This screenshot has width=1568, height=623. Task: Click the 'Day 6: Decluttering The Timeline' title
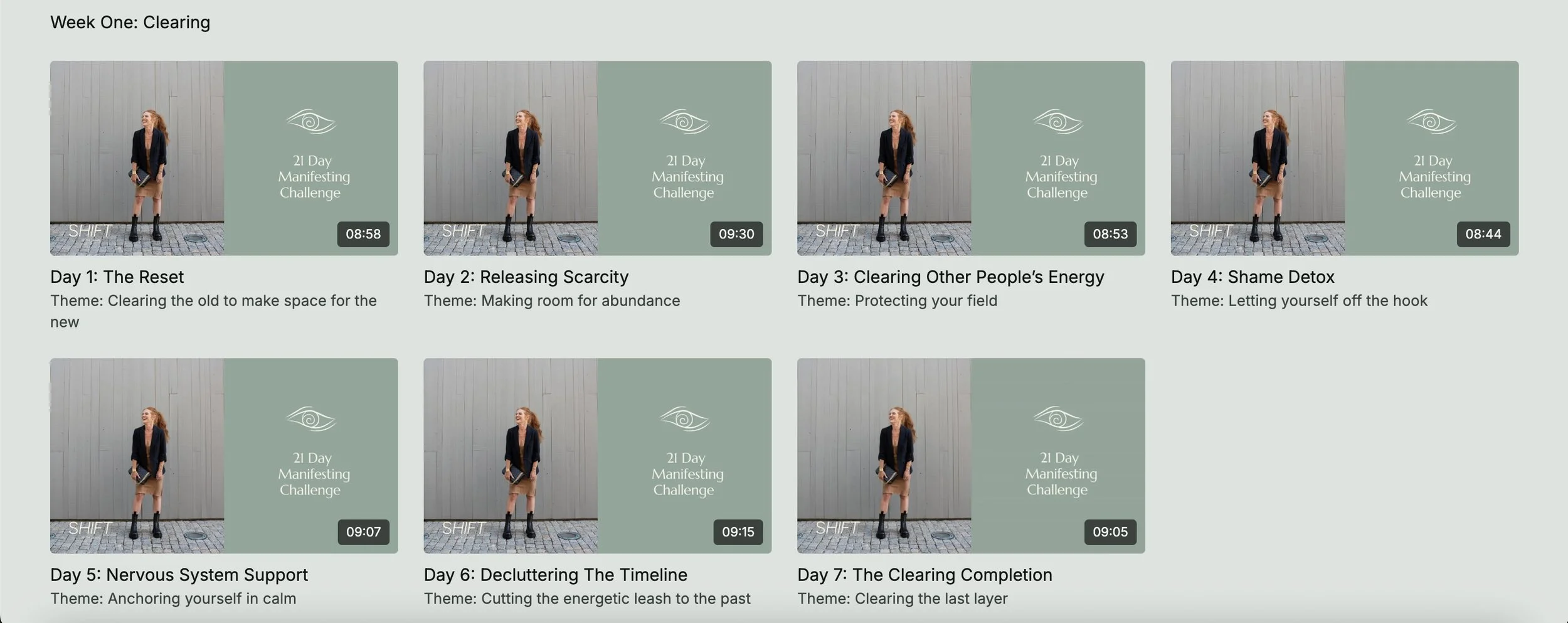[x=555, y=575]
